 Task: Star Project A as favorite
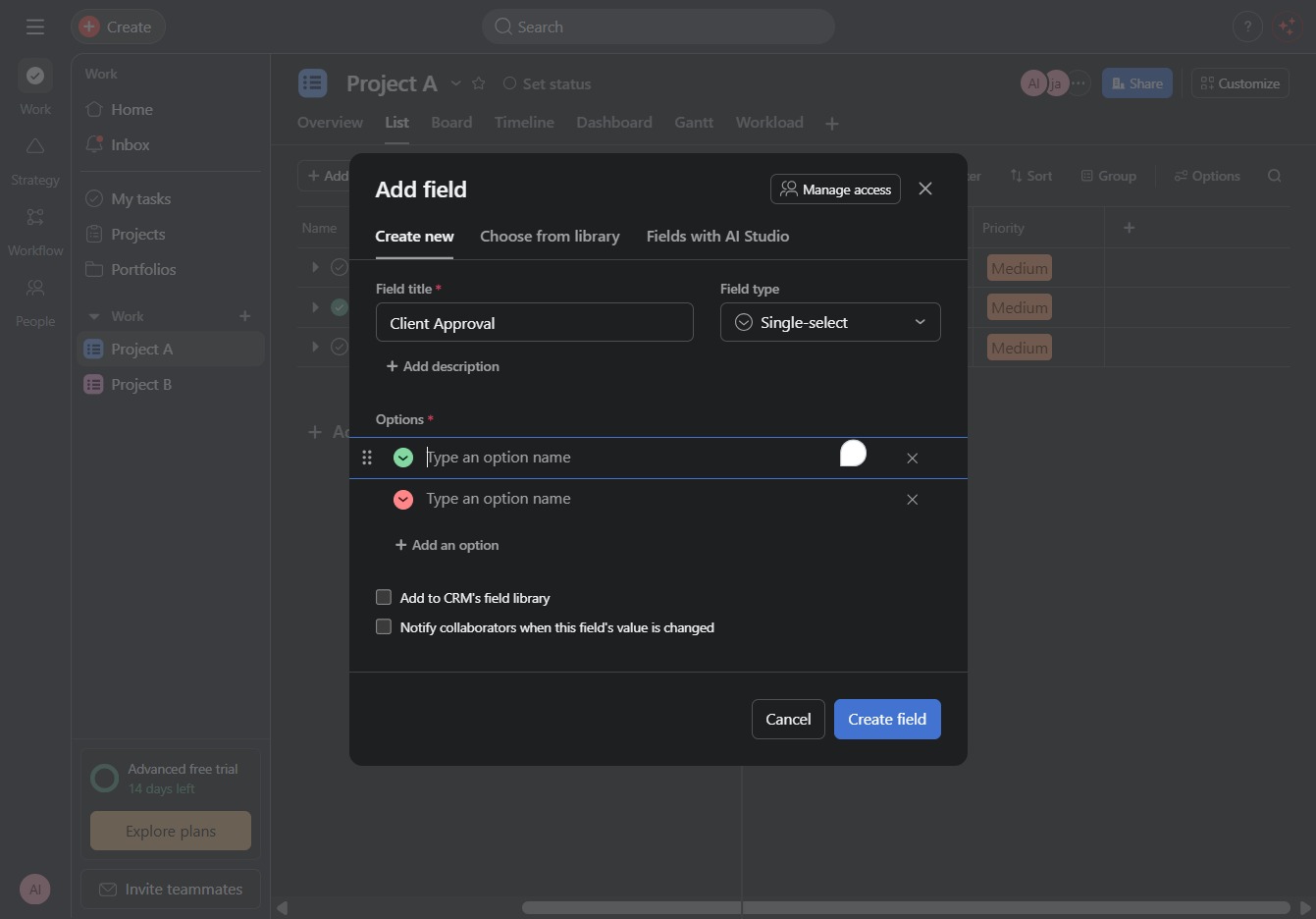click(x=479, y=83)
